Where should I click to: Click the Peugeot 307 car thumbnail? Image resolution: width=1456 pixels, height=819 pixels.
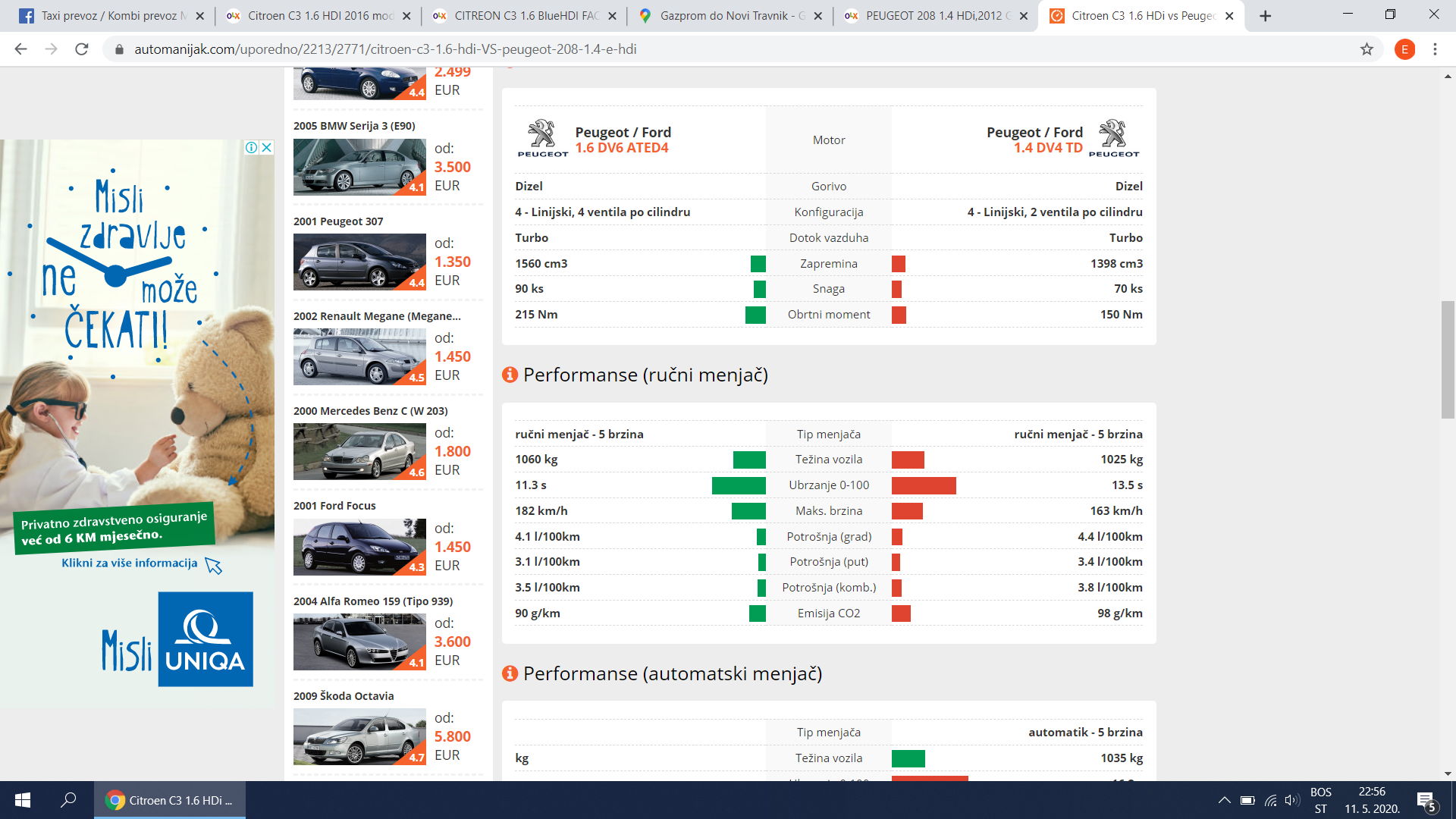359,262
